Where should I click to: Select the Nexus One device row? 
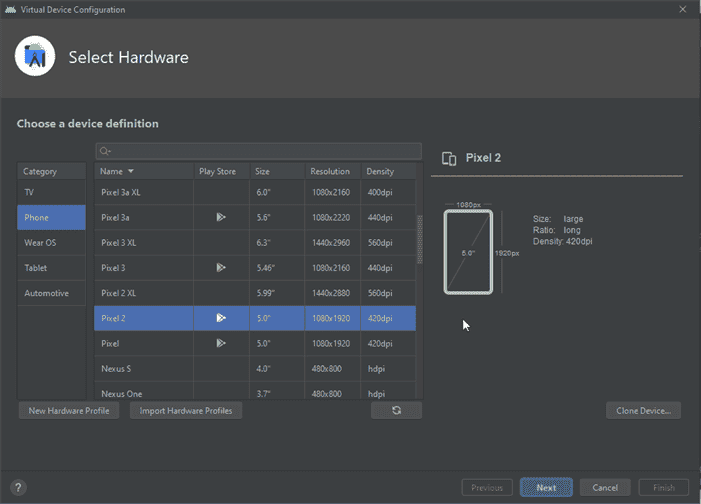pyautogui.click(x=255, y=391)
